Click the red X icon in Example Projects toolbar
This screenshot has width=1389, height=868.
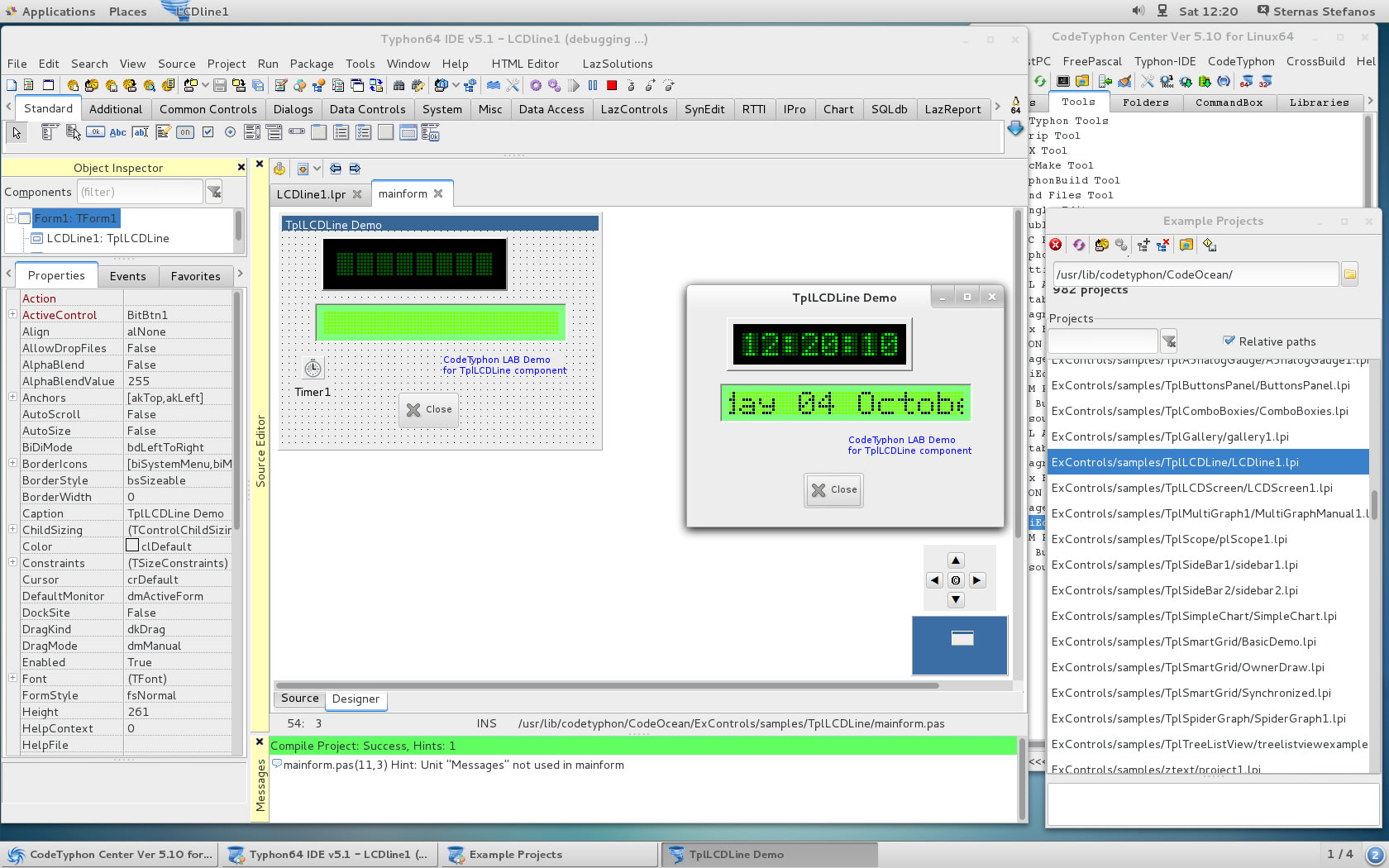click(1056, 245)
